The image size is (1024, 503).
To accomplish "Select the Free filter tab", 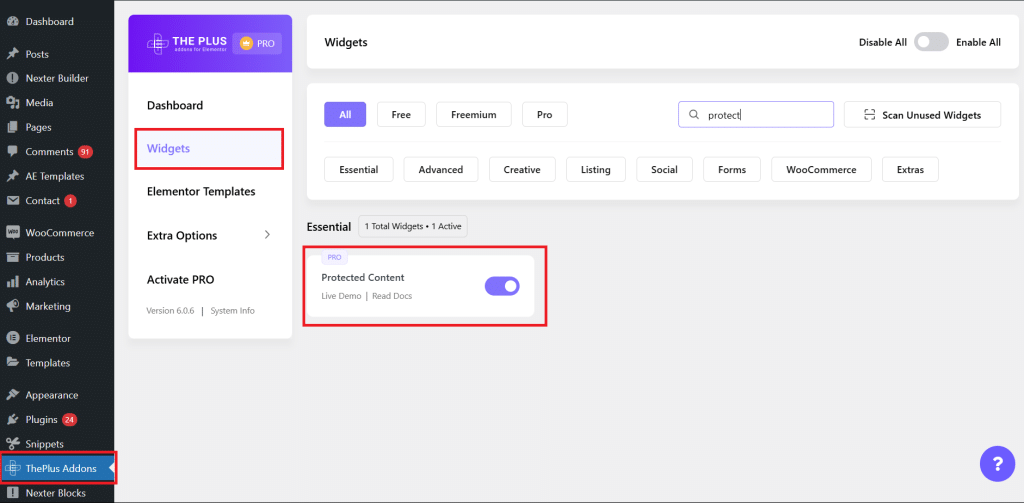I will 401,114.
